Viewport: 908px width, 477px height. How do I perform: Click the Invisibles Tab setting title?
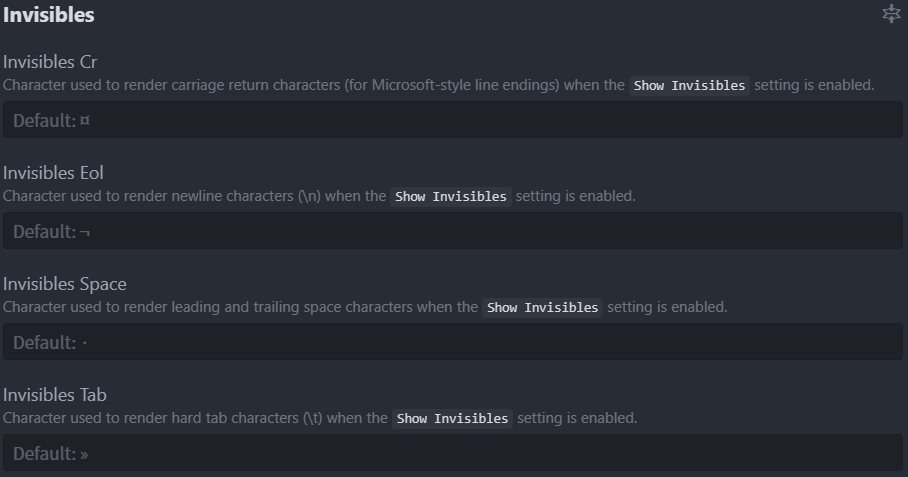(x=55, y=395)
